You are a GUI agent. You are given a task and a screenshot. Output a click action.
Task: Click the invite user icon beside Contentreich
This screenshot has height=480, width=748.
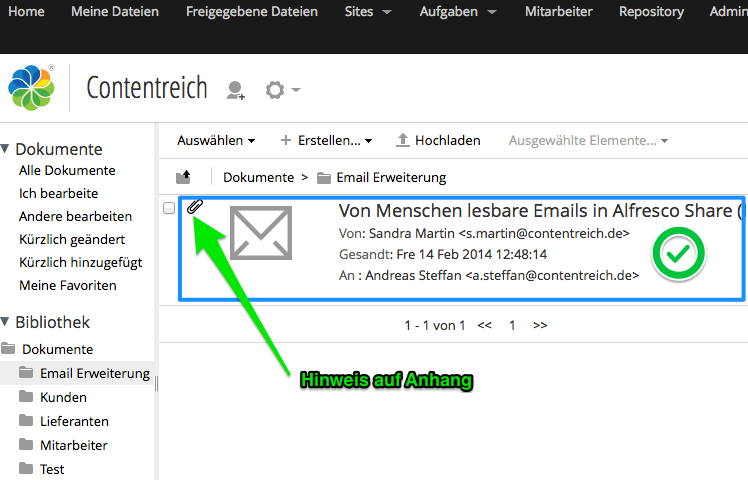pyautogui.click(x=236, y=91)
